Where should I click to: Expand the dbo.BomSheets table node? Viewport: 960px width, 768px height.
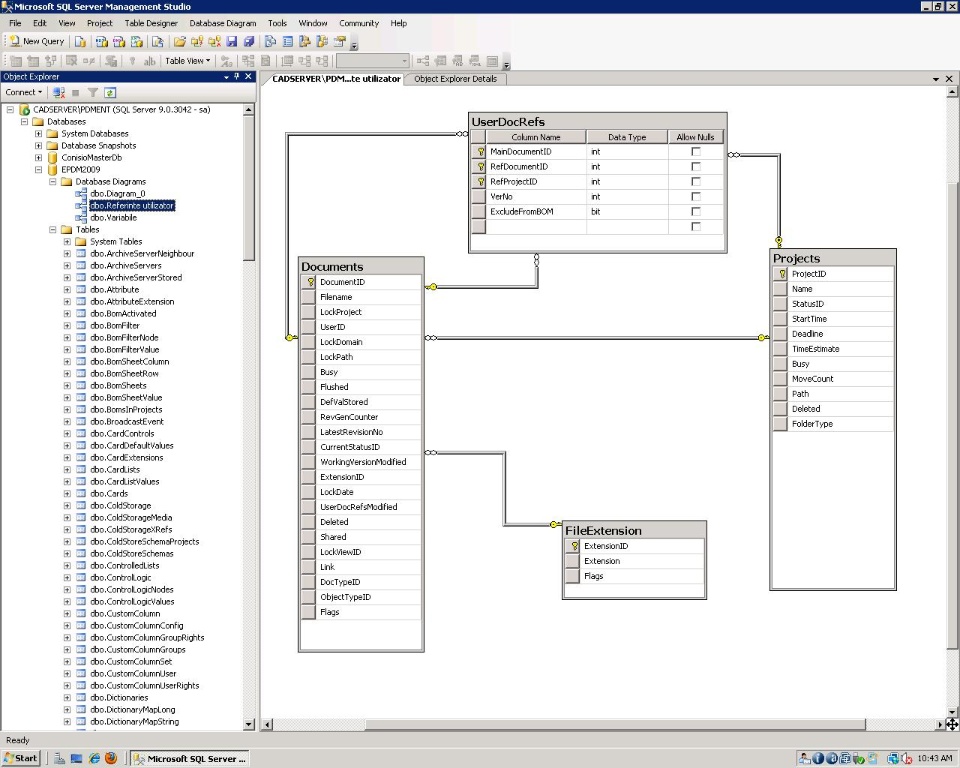point(67,386)
